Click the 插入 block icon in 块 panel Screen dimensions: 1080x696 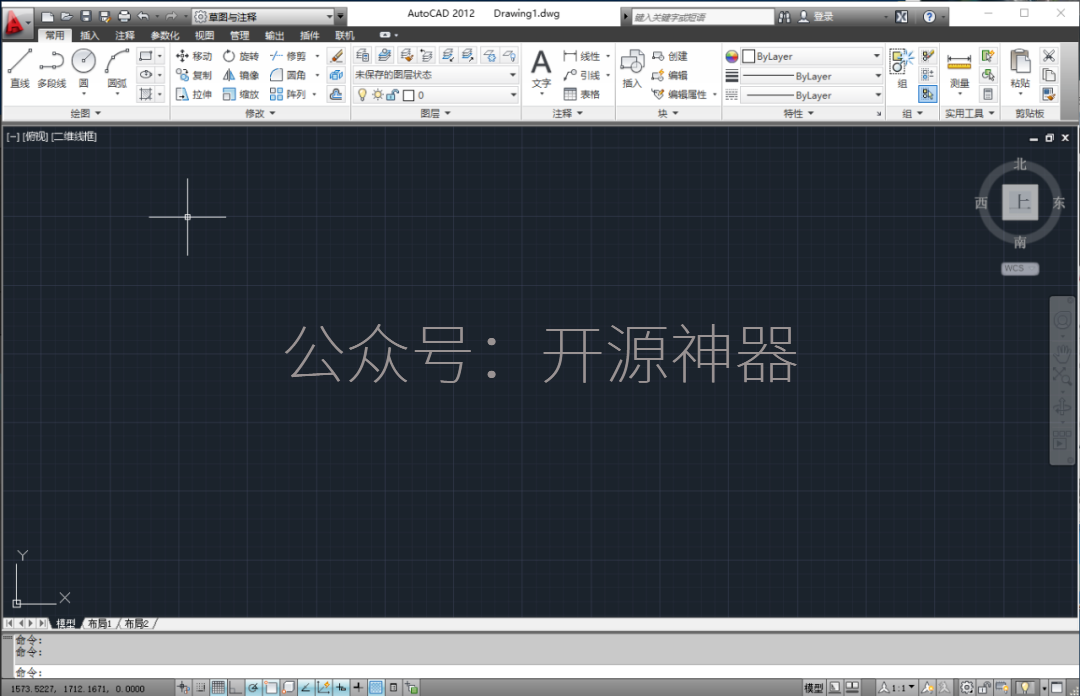click(x=632, y=68)
